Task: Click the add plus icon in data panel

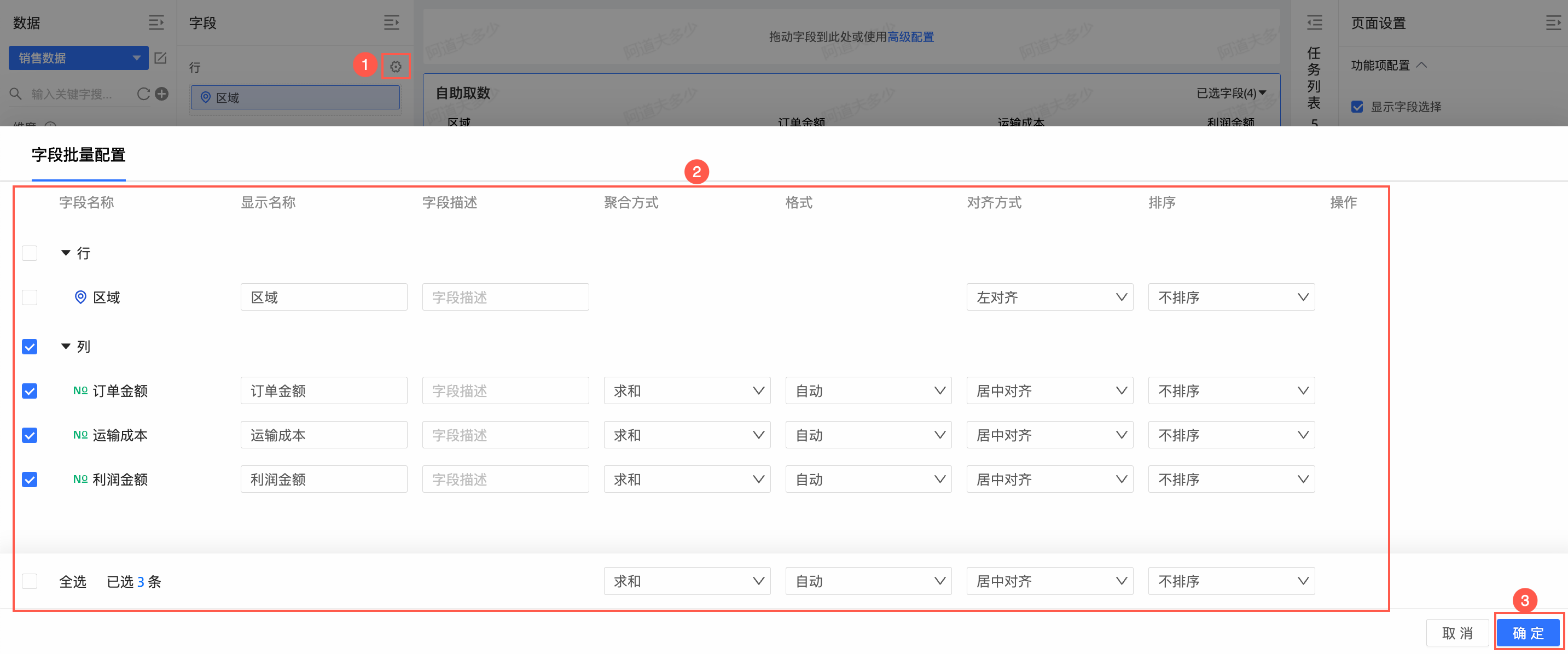Action: 162,94
